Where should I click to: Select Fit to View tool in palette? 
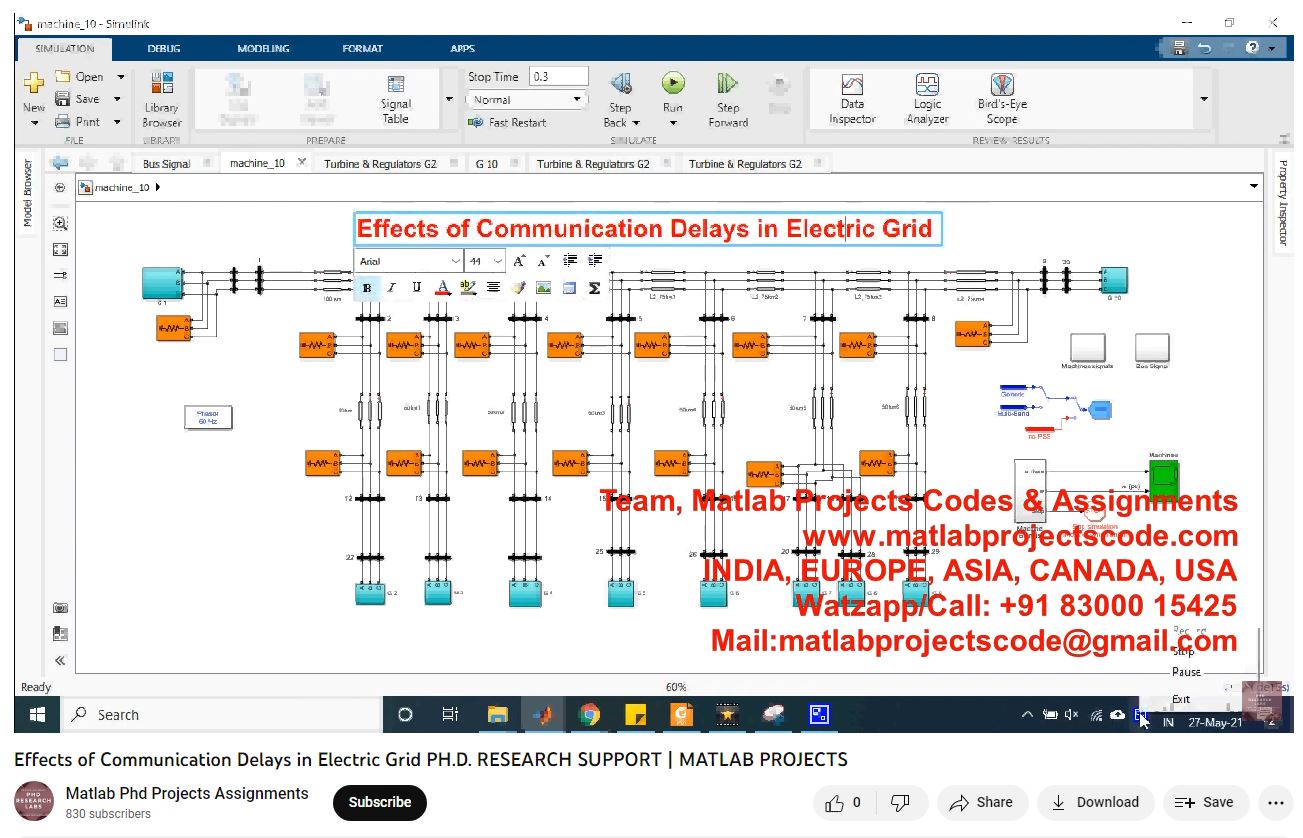tap(60, 250)
